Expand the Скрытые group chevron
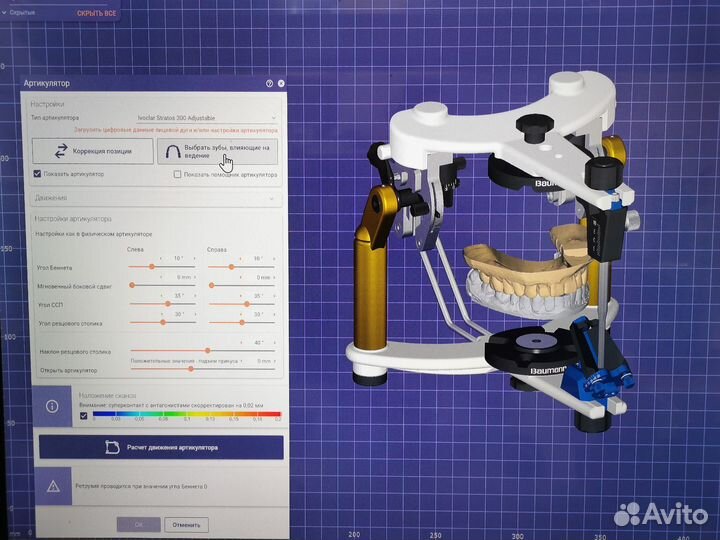The width and height of the screenshot is (720, 540). coord(4,13)
